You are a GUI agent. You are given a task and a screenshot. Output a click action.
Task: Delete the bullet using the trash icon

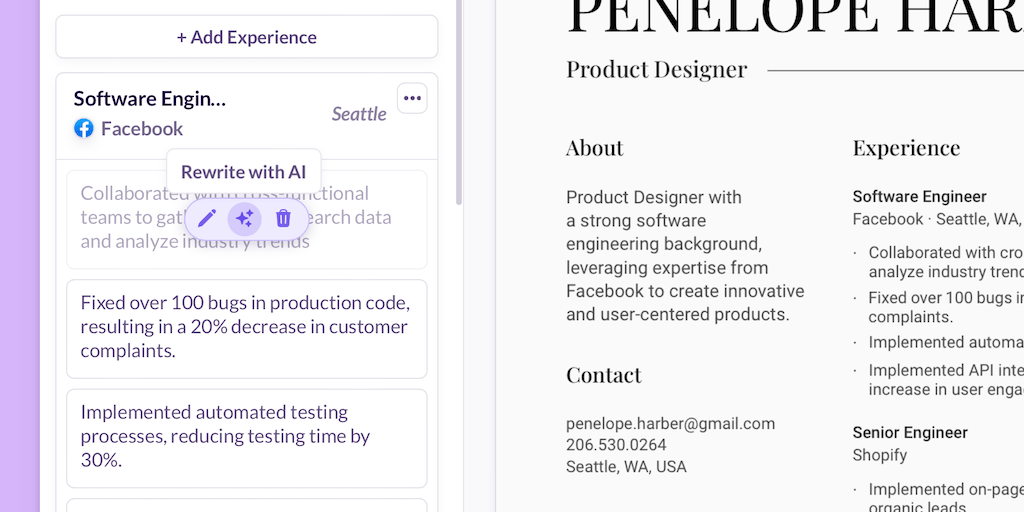click(x=283, y=218)
